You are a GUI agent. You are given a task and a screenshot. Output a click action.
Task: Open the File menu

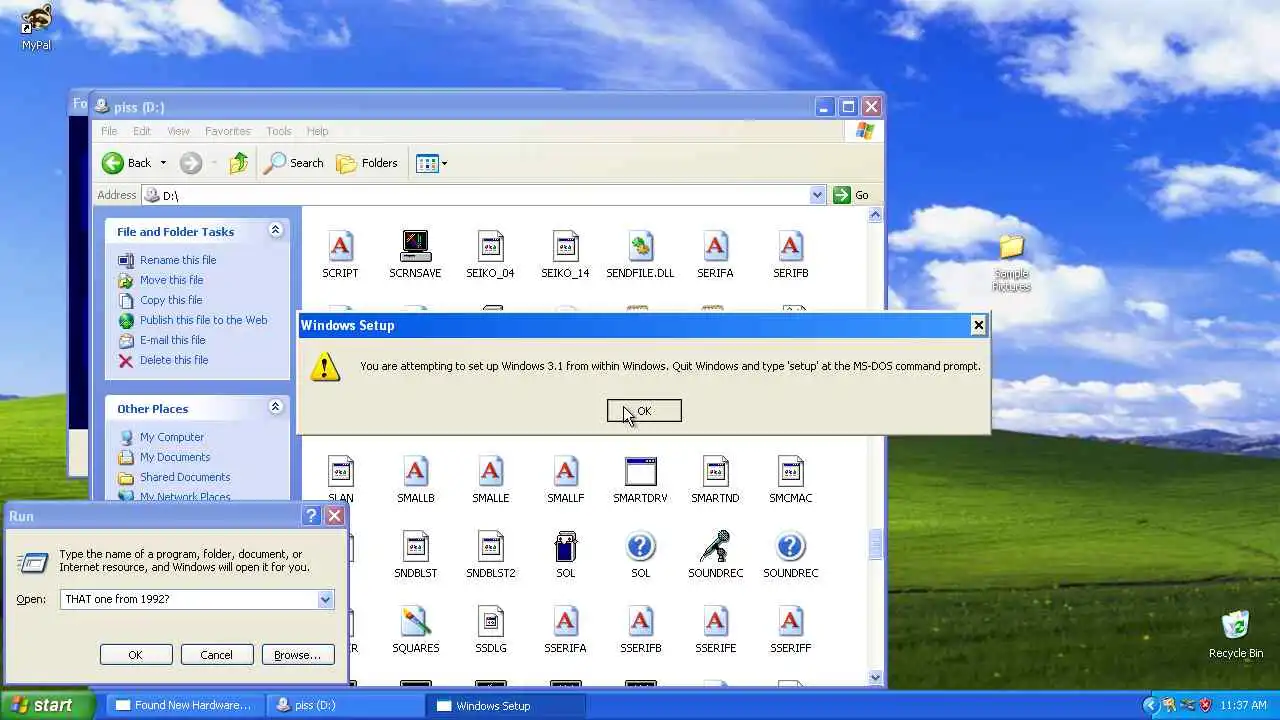(109, 131)
